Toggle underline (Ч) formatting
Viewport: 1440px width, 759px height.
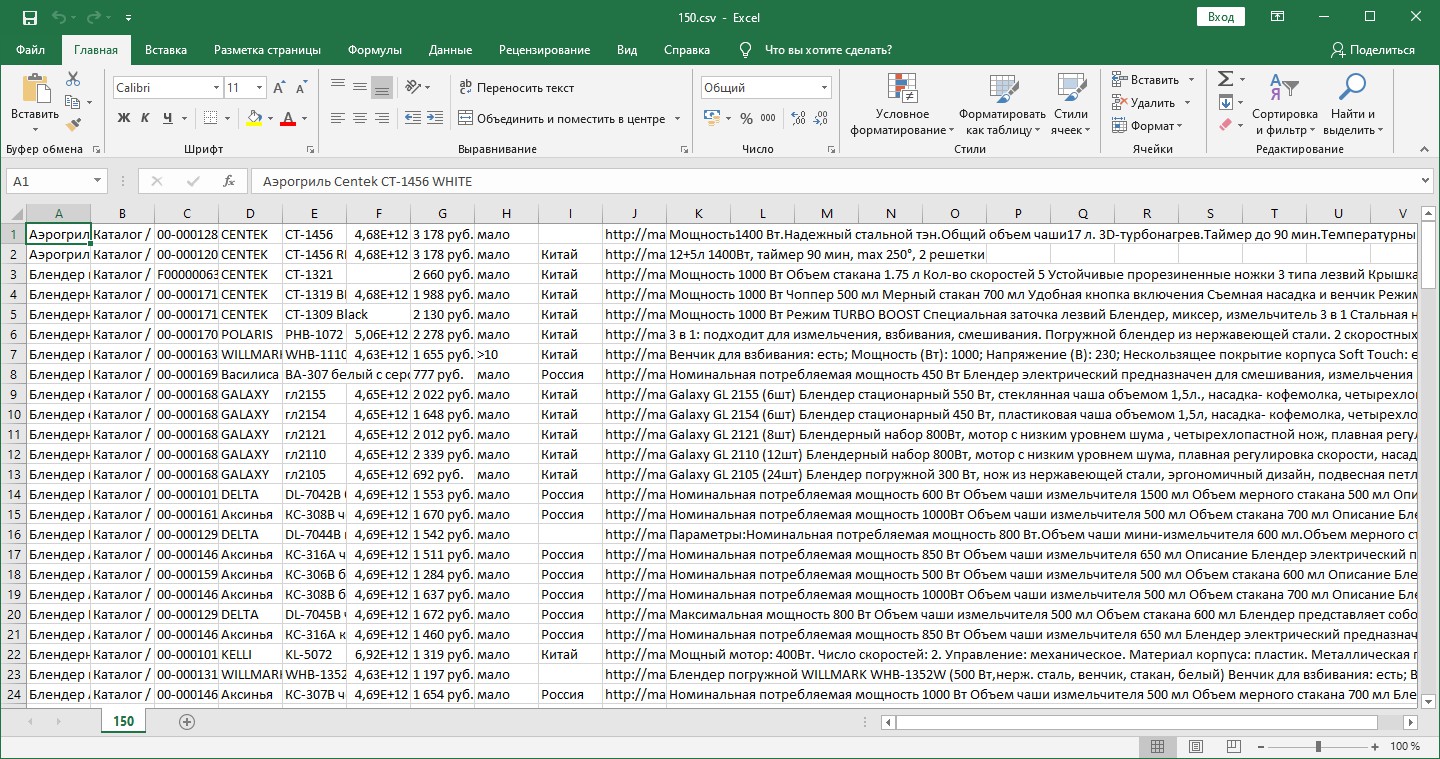(167, 118)
